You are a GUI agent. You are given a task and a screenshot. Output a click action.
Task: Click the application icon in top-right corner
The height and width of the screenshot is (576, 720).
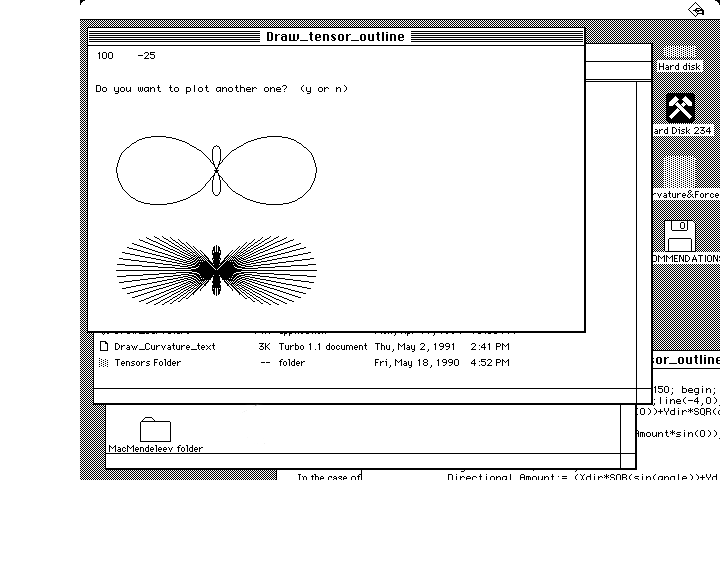[696, 9]
